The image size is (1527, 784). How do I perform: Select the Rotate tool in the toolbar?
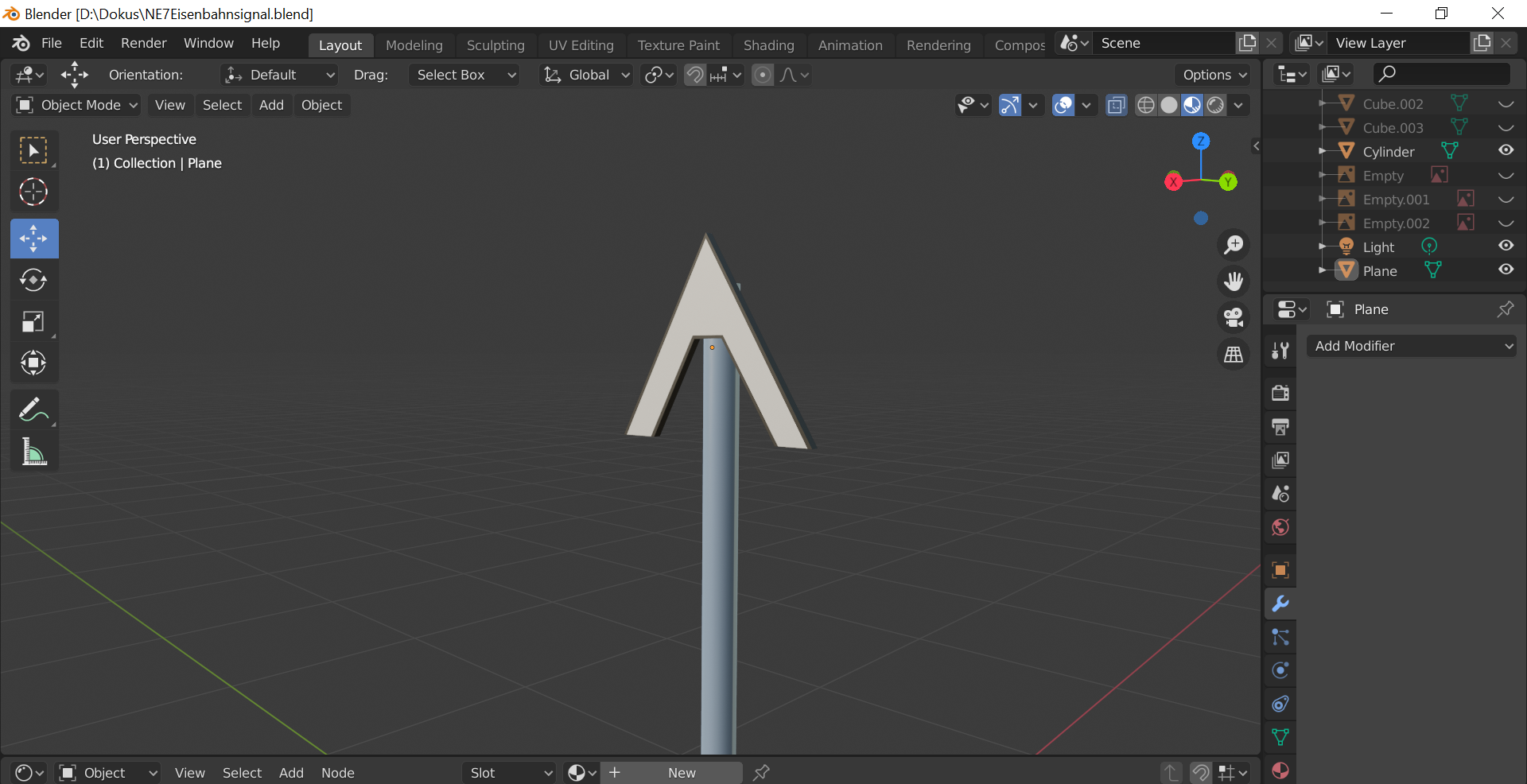33,280
